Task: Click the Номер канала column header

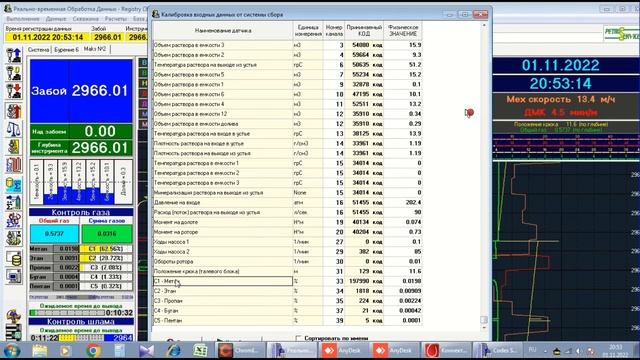Action: pos(334,31)
